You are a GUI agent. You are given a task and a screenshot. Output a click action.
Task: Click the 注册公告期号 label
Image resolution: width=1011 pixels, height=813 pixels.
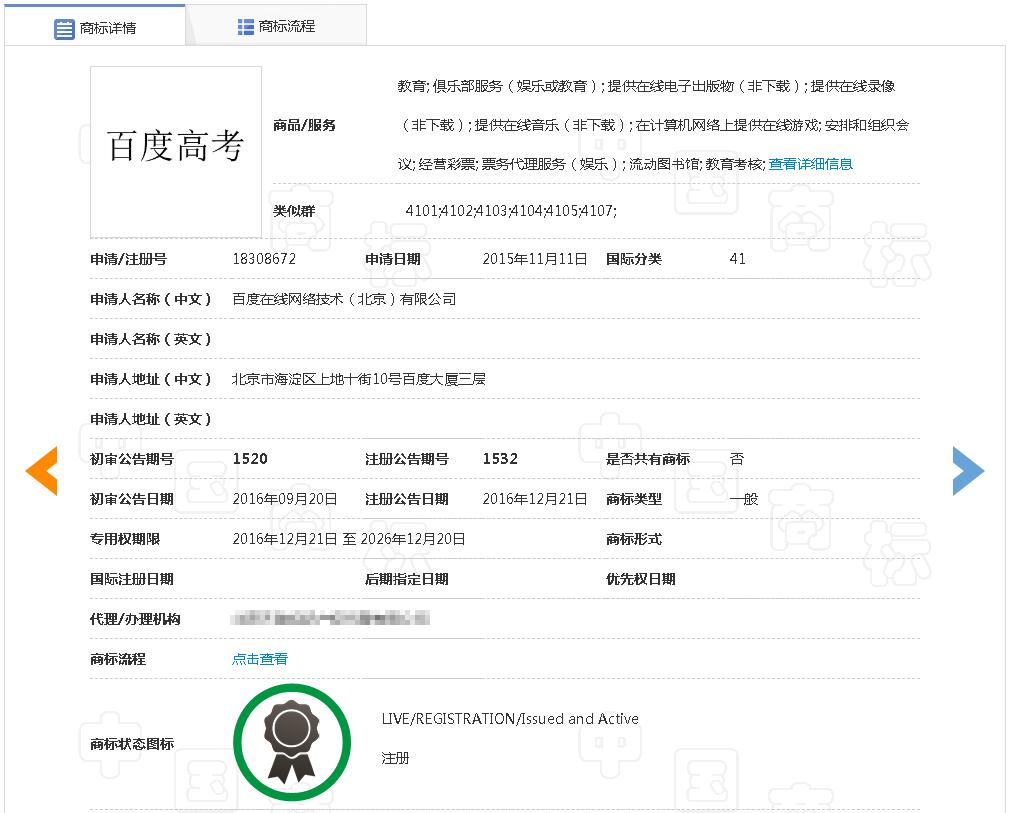click(407, 459)
